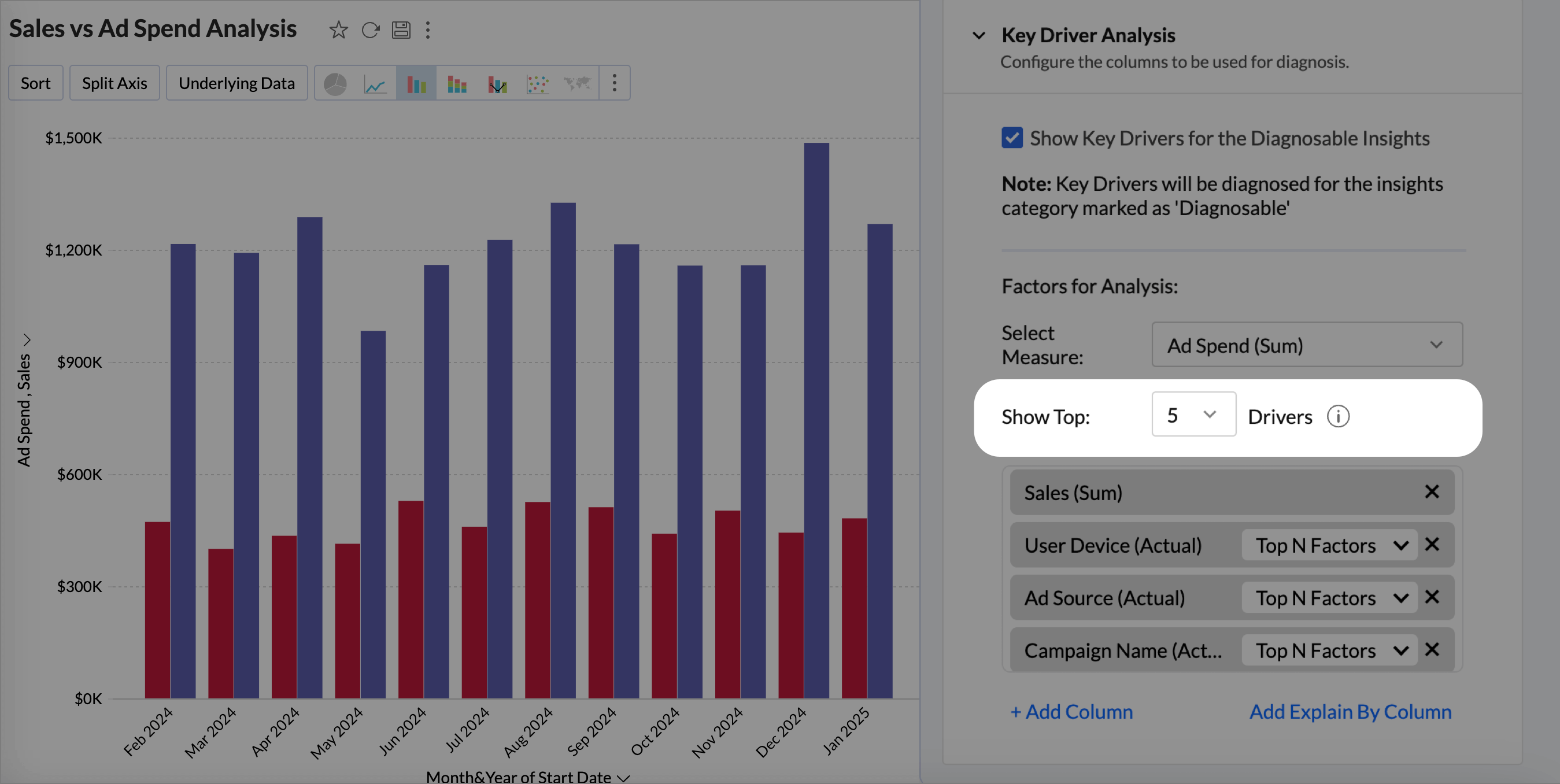Open the Select Measure dropdown

pyautogui.click(x=1307, y=345)
